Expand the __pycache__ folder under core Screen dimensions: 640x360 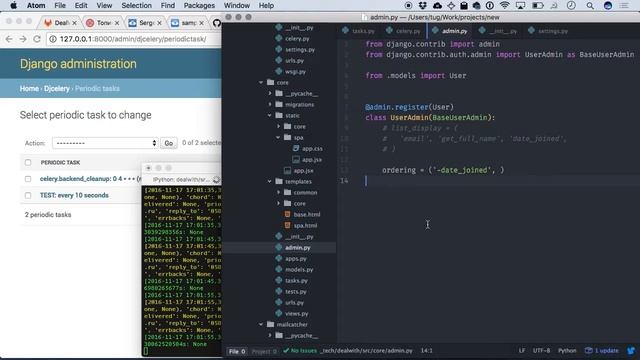click(270, 93)
